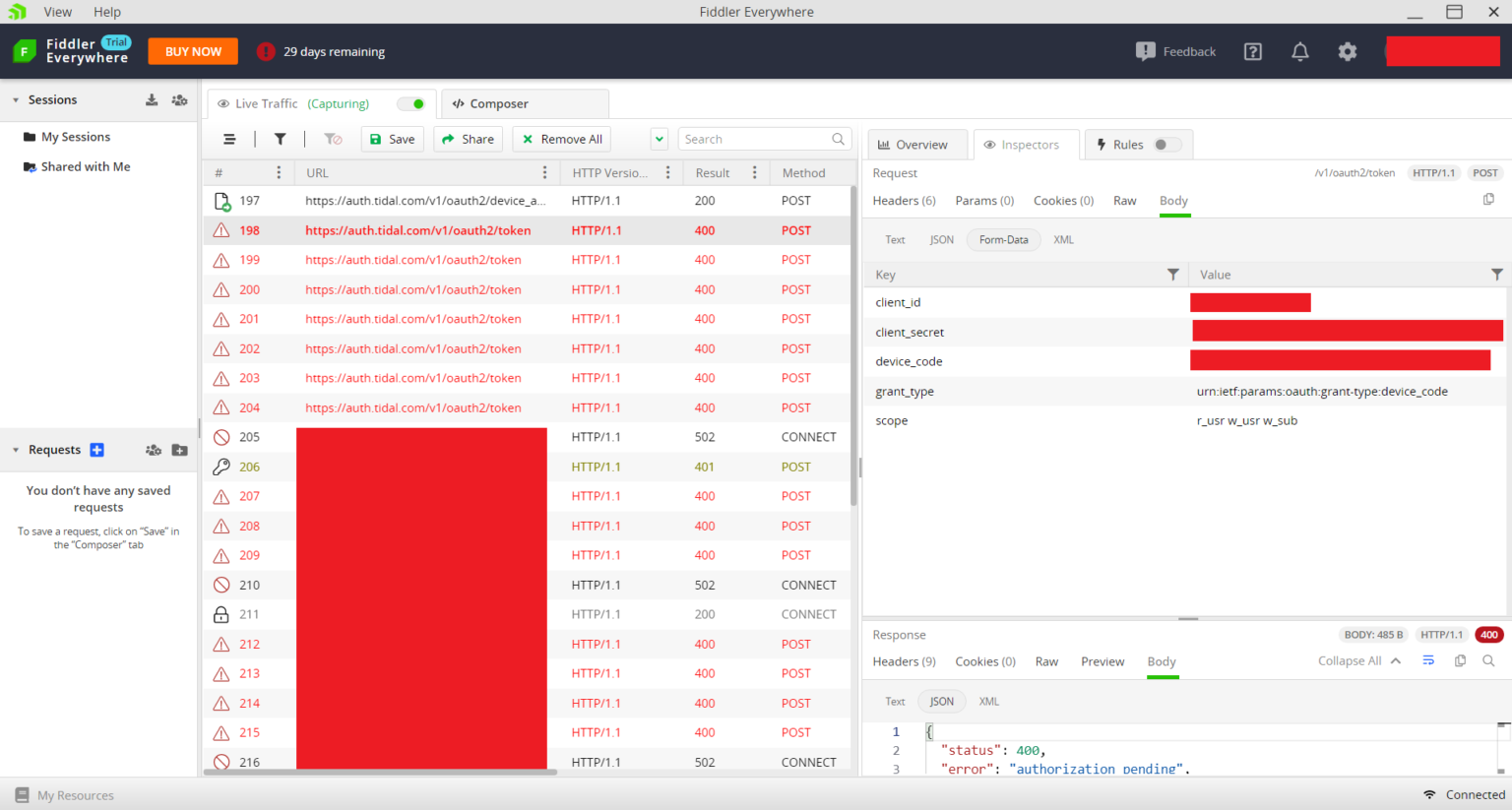Open Shared with Me

(x=86, y=166)
